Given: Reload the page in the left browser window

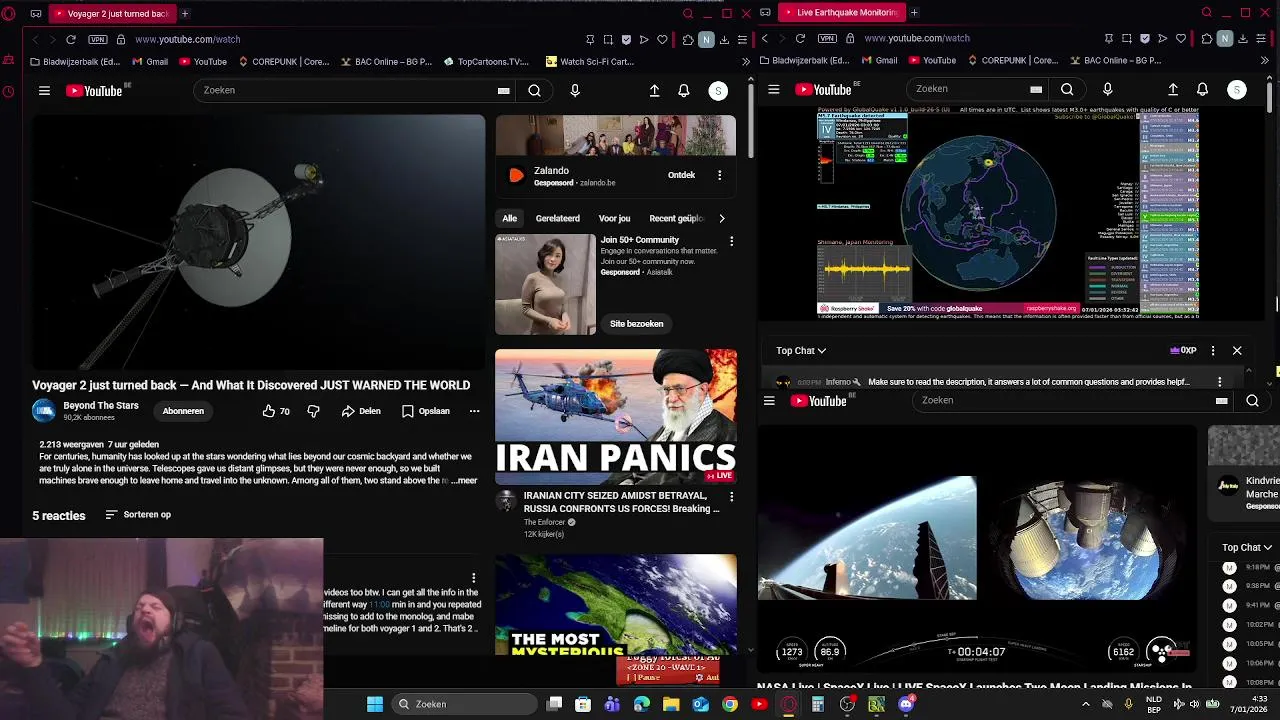Looking at the screenshot, I should click(71, 39).
